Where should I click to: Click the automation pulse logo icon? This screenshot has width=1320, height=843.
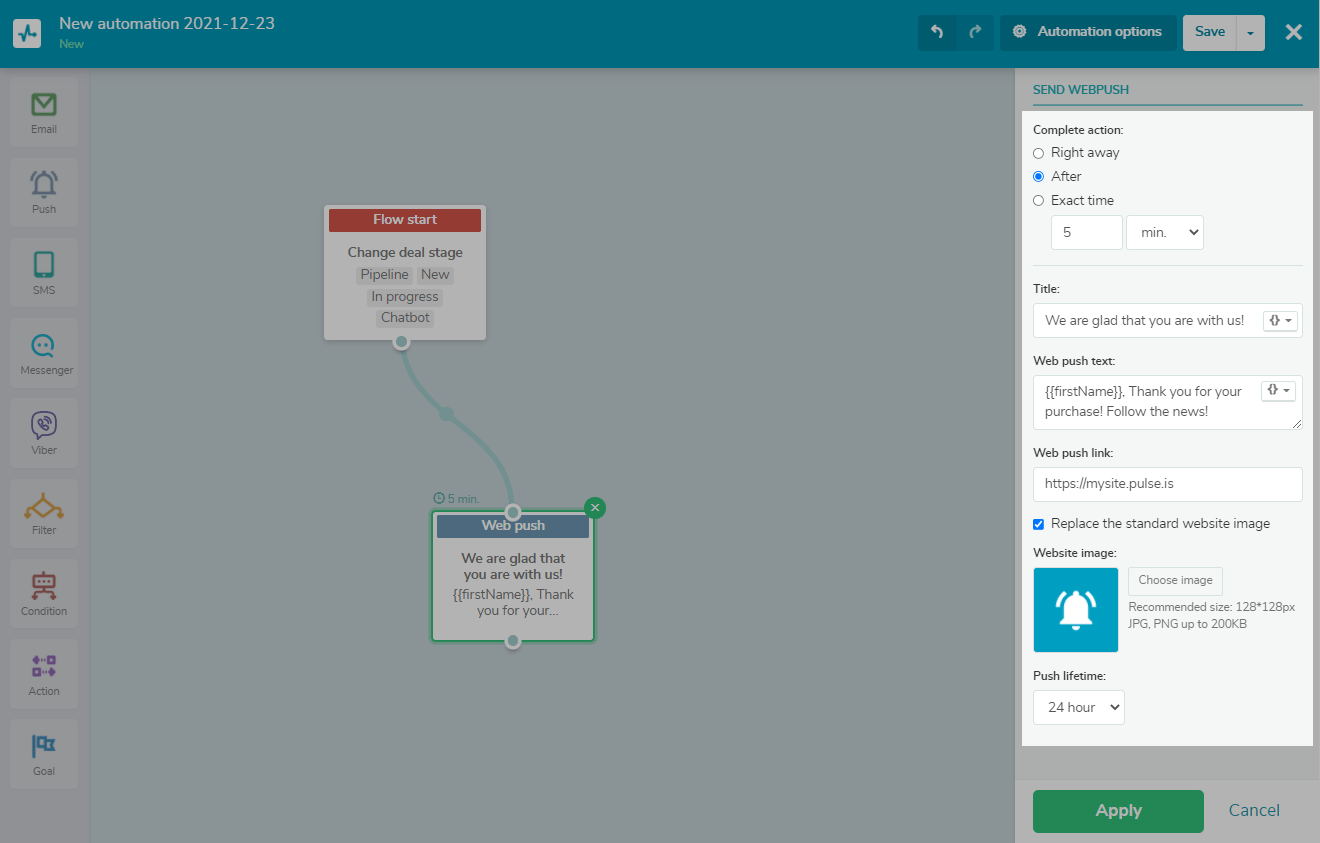pos(27,33)
